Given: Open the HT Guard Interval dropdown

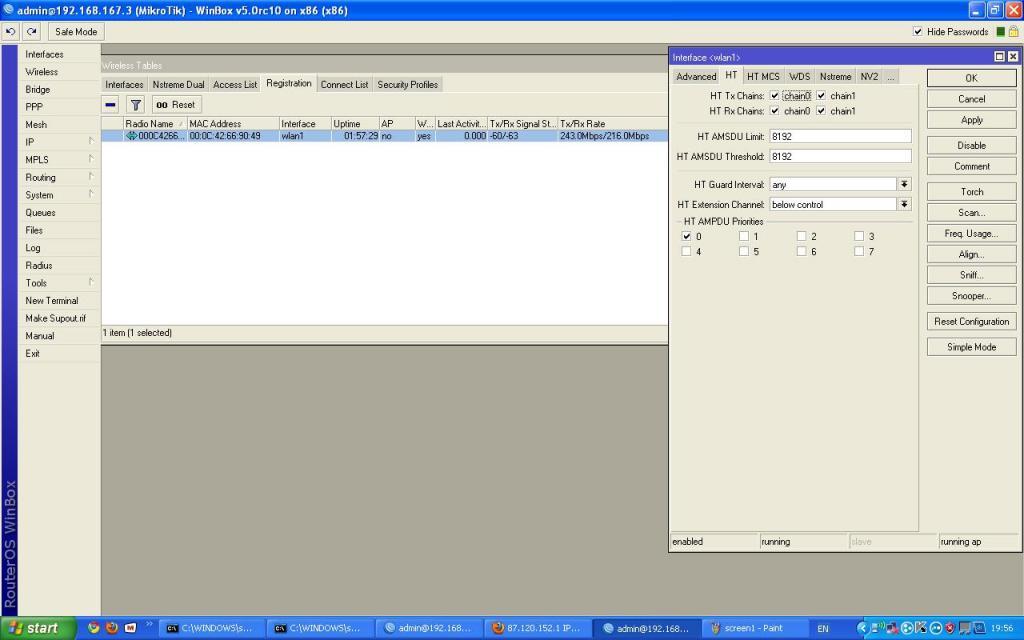Looking at the screenshot, I should point(904,185).
